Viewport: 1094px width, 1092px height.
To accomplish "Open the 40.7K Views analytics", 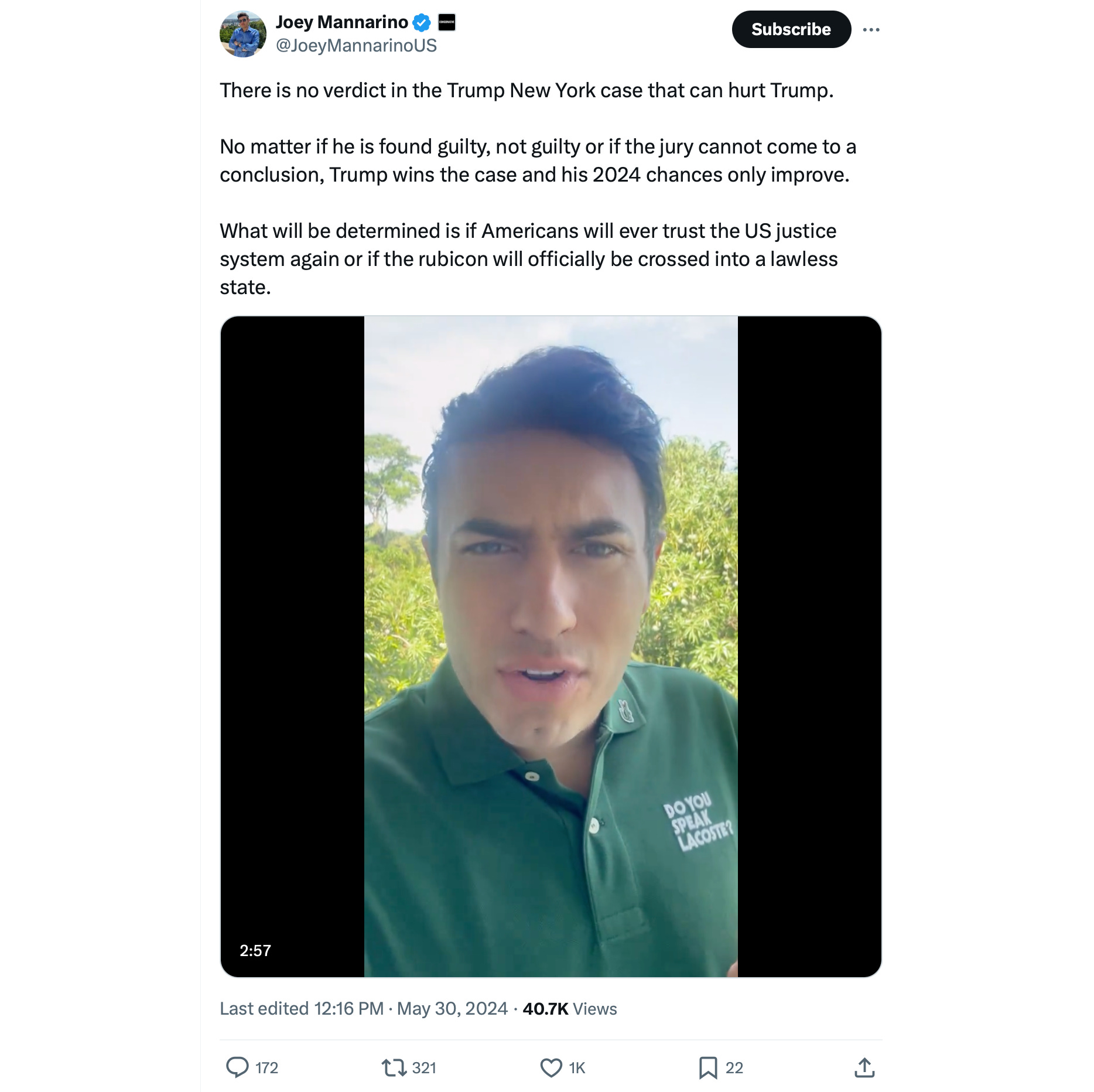I will [x=569, y=1008].
